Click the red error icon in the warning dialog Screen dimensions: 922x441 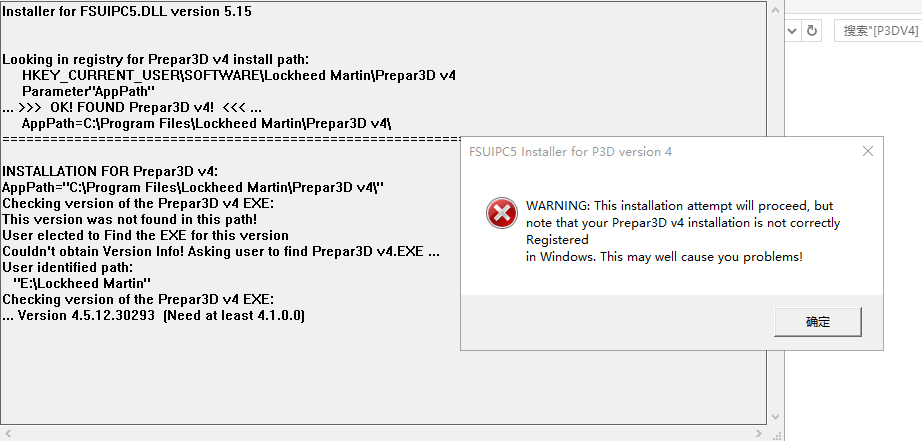[x=501, y=213]
